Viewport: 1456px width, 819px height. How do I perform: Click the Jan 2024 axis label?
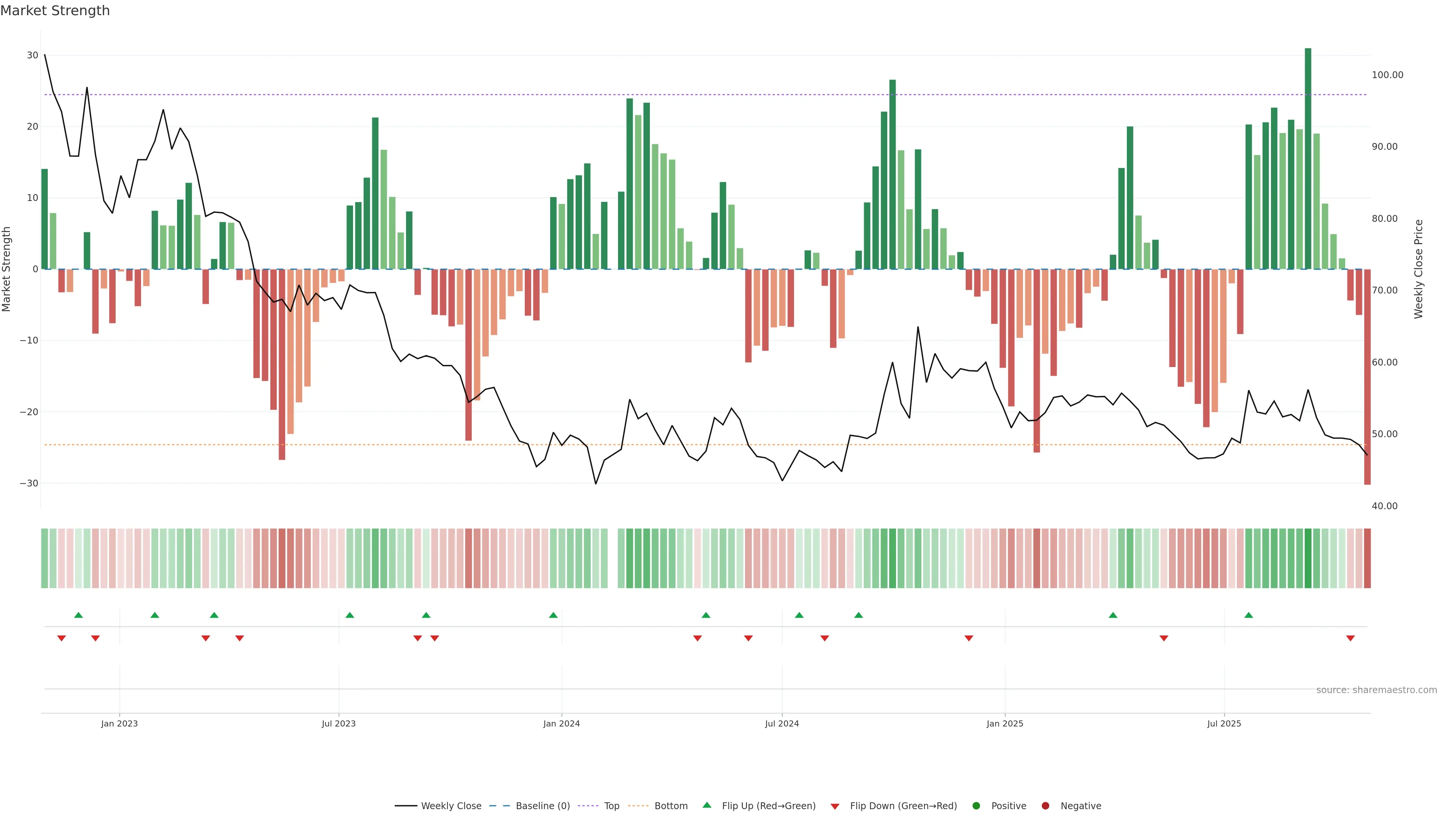(561, 723)
